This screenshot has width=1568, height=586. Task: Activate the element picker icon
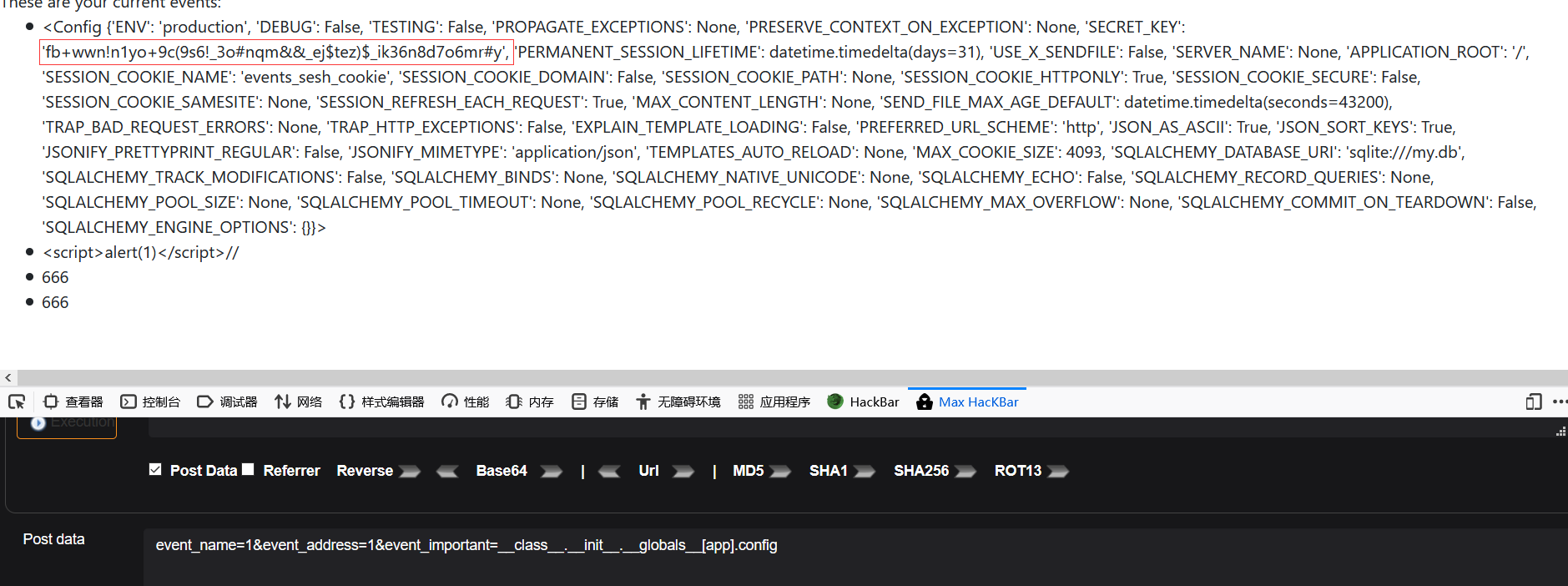[x=17, y=402]
